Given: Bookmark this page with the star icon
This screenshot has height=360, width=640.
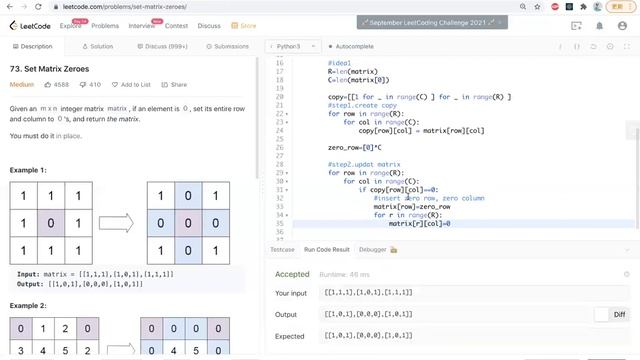Looking at the screenshot, I should 537,7.
